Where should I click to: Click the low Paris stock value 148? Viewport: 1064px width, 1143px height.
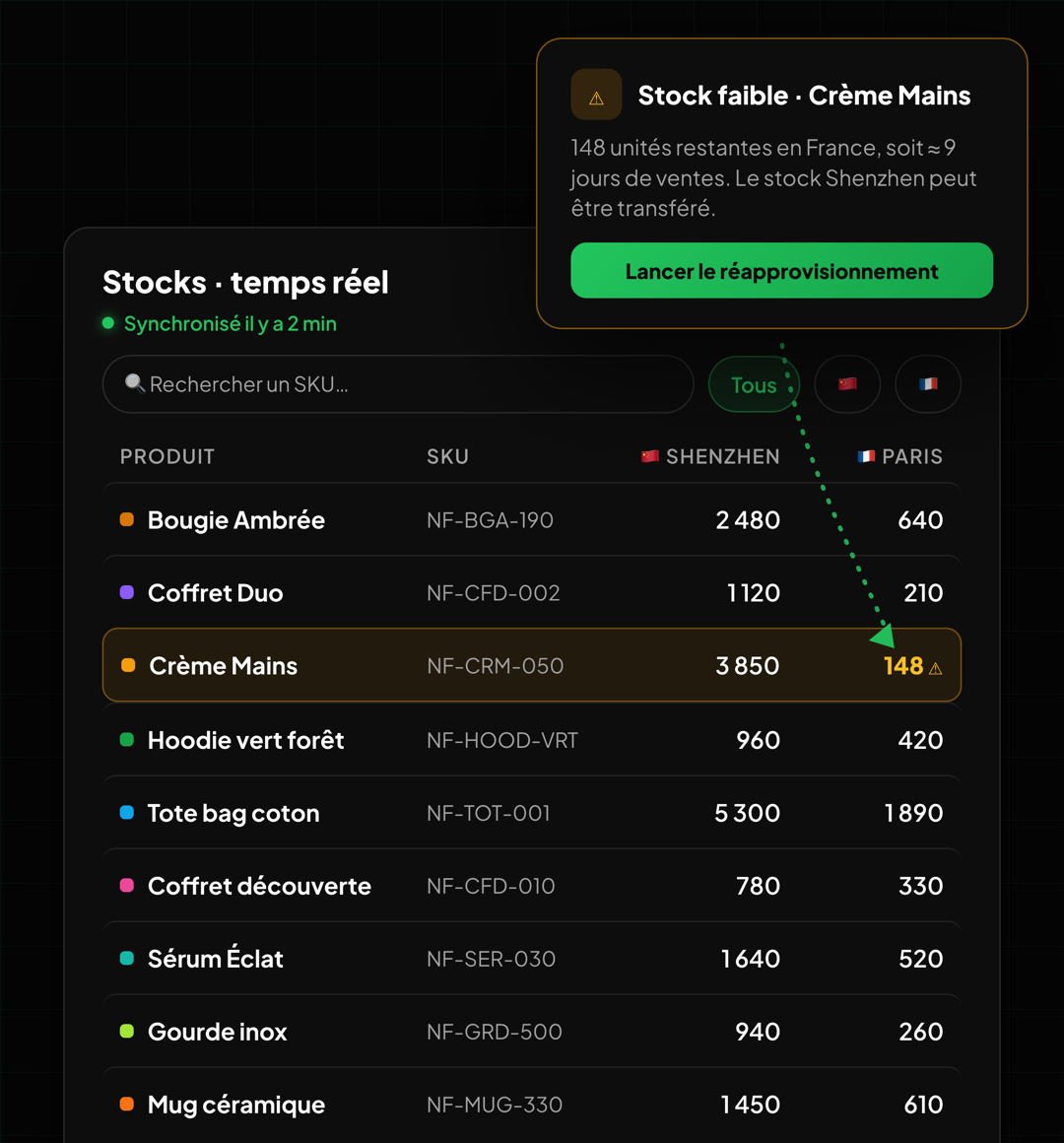point(903,665)
